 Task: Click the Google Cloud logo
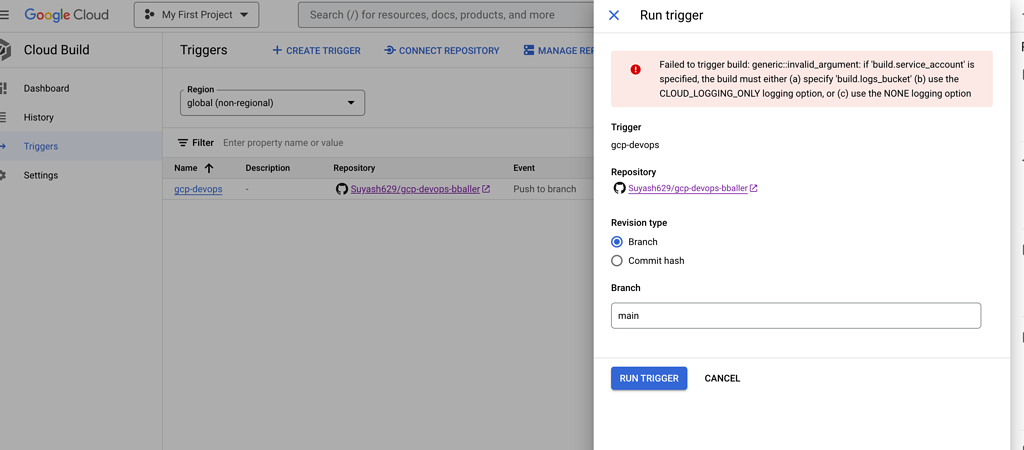(66, 15)
